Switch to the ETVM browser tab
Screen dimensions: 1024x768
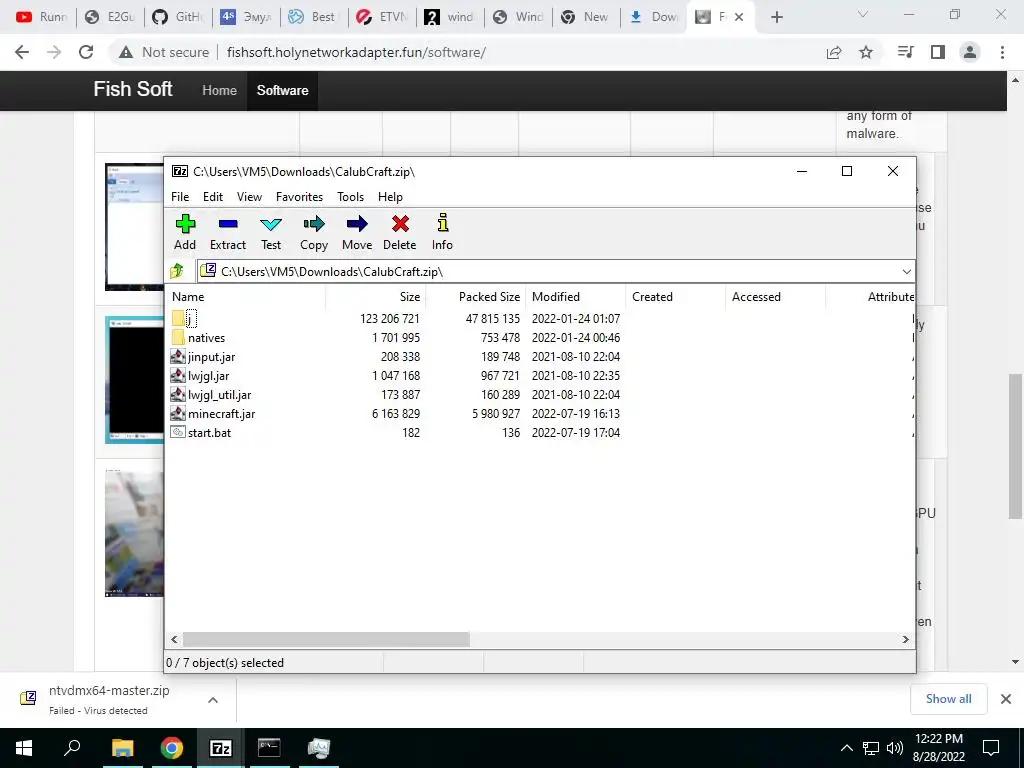(382, 17)
